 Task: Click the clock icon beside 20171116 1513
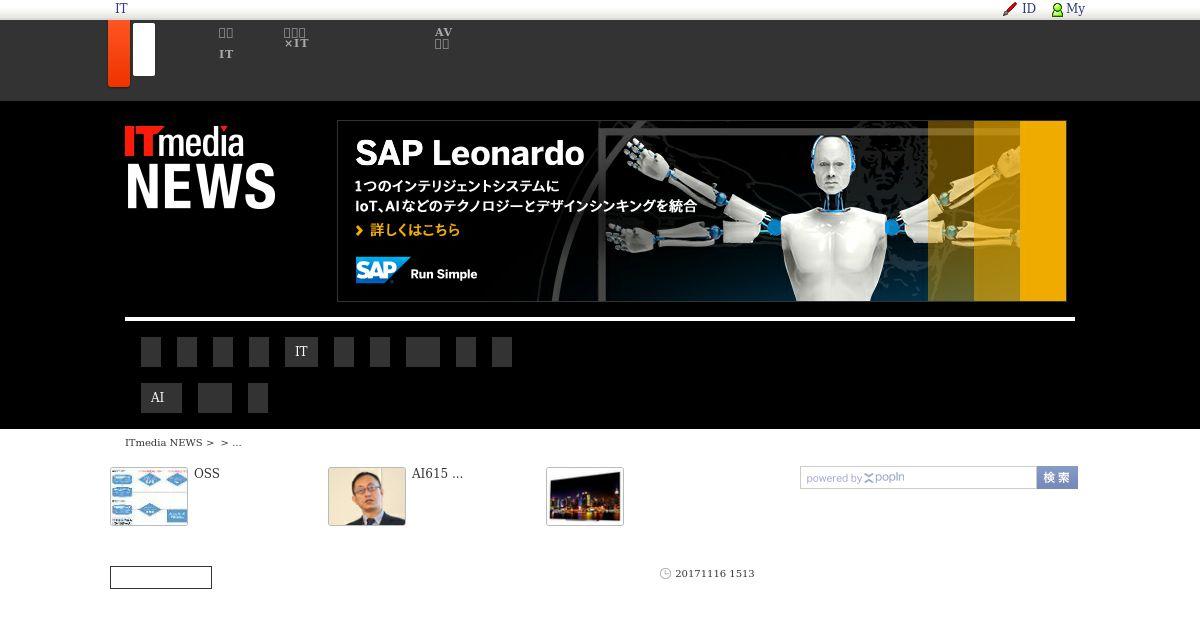(x=665, y=574)
